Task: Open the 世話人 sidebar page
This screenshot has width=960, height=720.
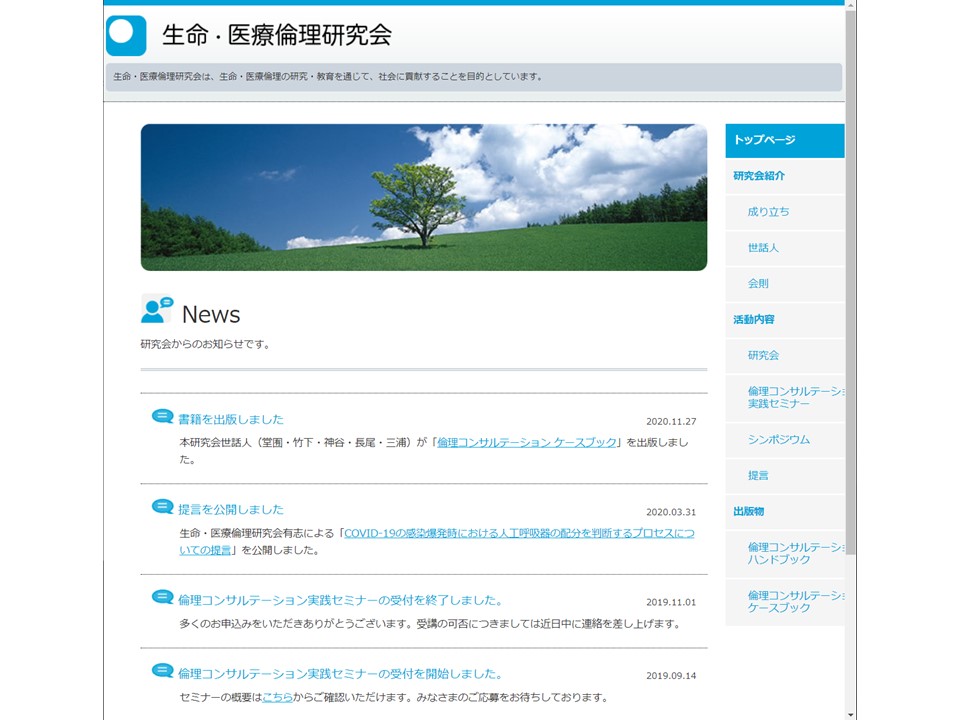Action: point(763,248)
